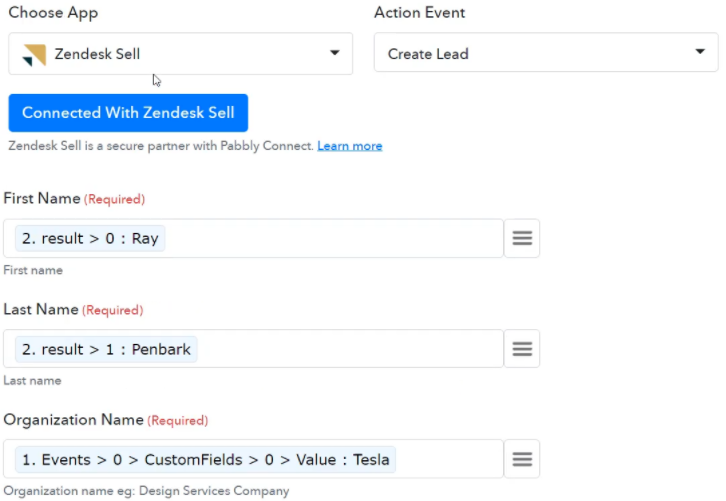Open the Zendesk Sell app selector
The width and height of the screenshot is (726, 501).
coord(181,54)
